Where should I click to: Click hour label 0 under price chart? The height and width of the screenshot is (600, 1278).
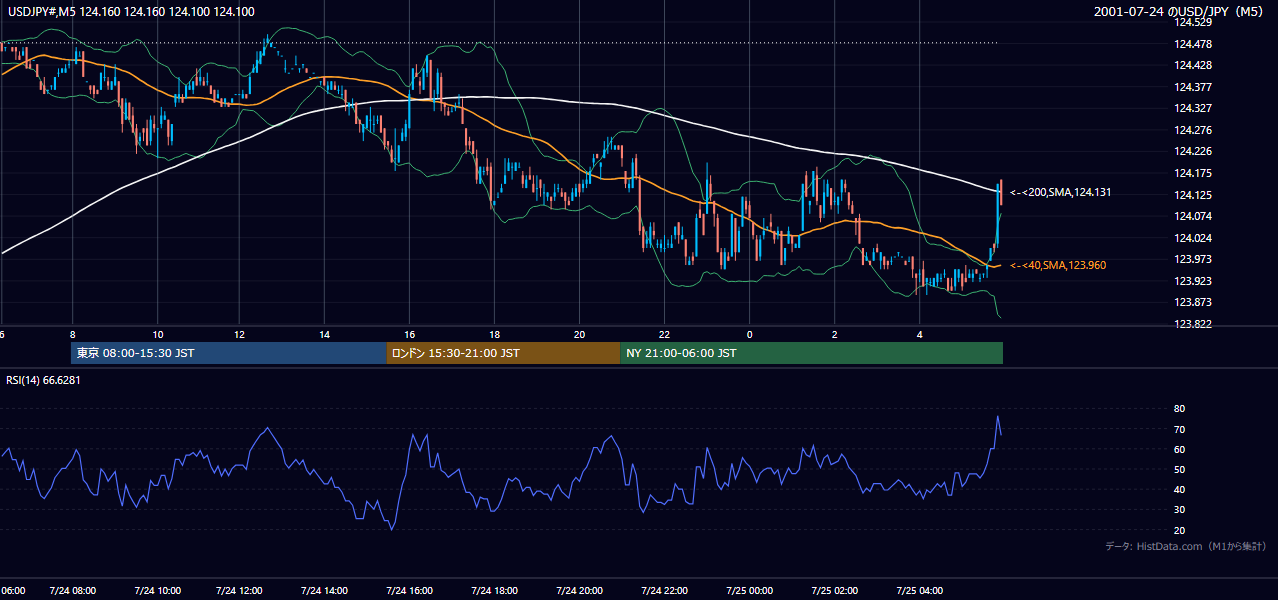tap(749, 335)
